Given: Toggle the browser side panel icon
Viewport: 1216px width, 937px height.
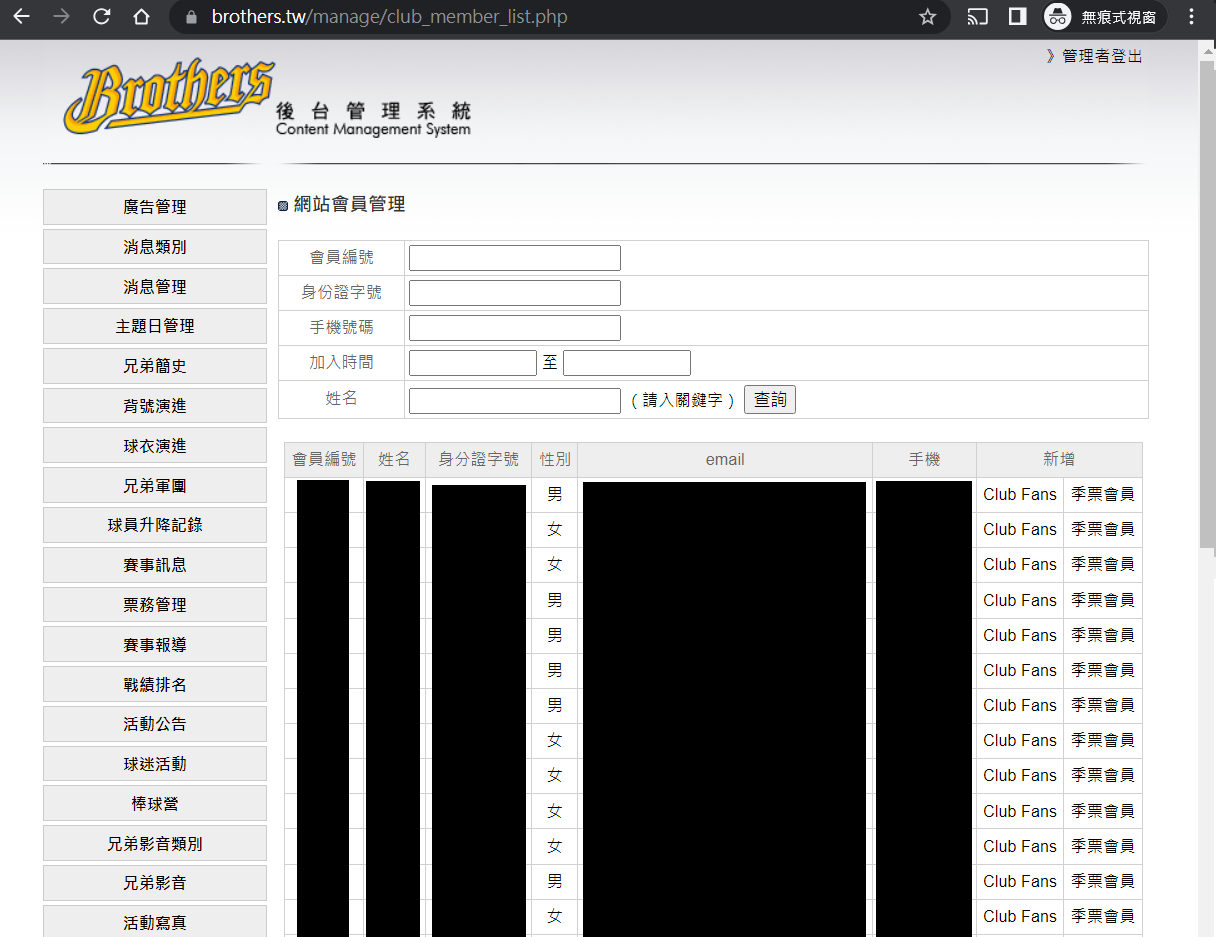Looking at the screenshot, I should pyautogui.click(x=1017, y=17).
